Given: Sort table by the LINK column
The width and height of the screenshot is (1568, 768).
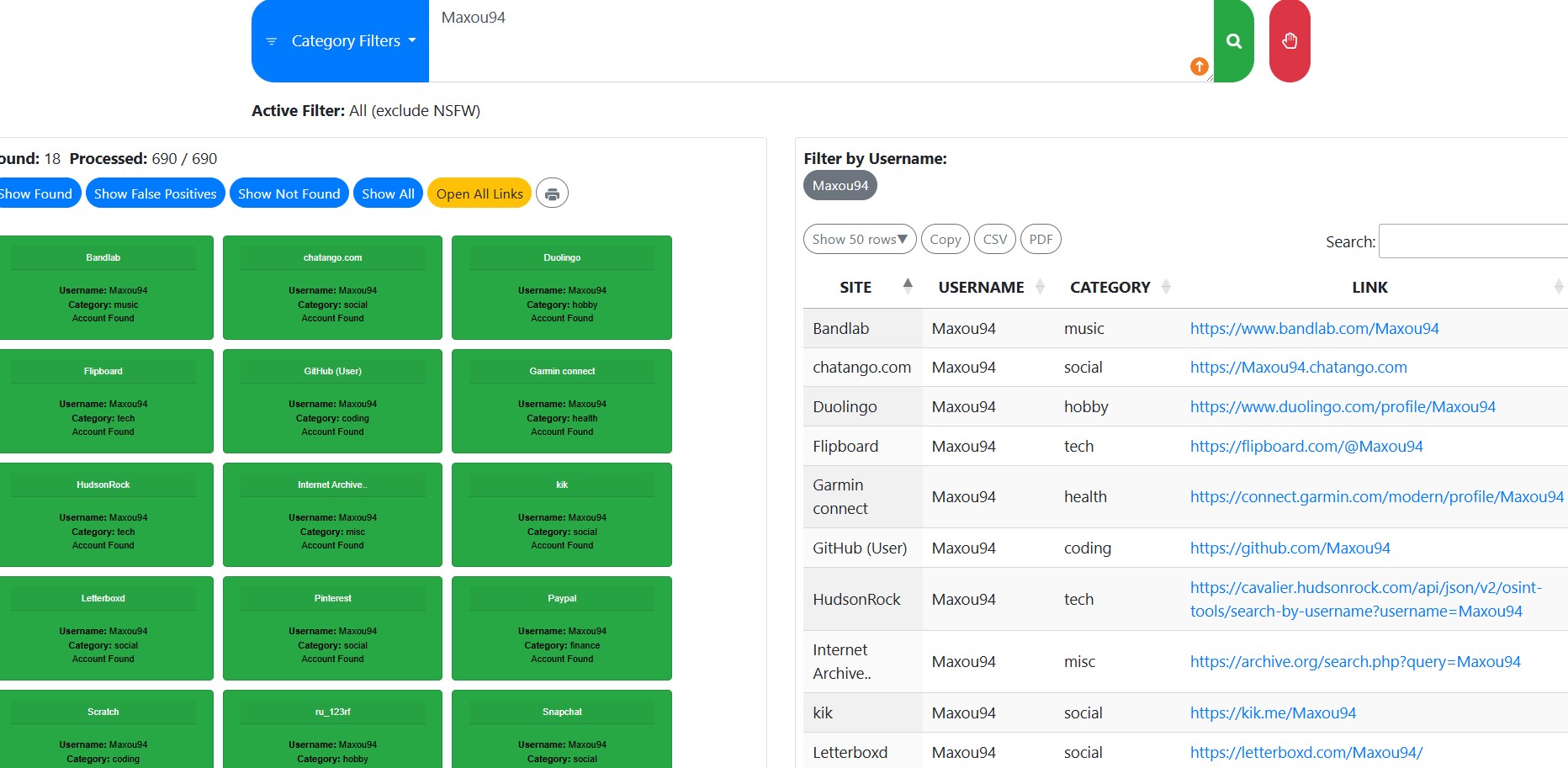Looking at the screenshot, I should pos(1369,288).
